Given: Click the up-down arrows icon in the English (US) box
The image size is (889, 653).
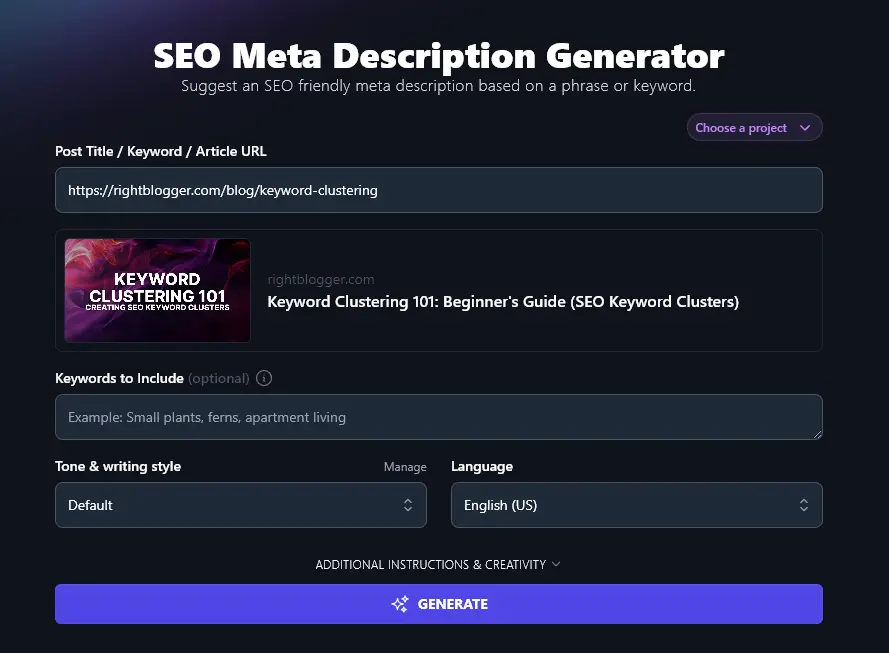Looking at the screenshot, I should [804, 505].
